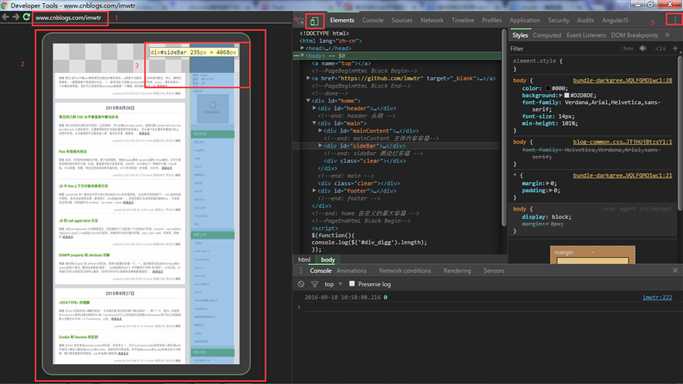683x384 pixels.
Task: Select the script element line
Action: pyautogui.click(x=325, y=228)
